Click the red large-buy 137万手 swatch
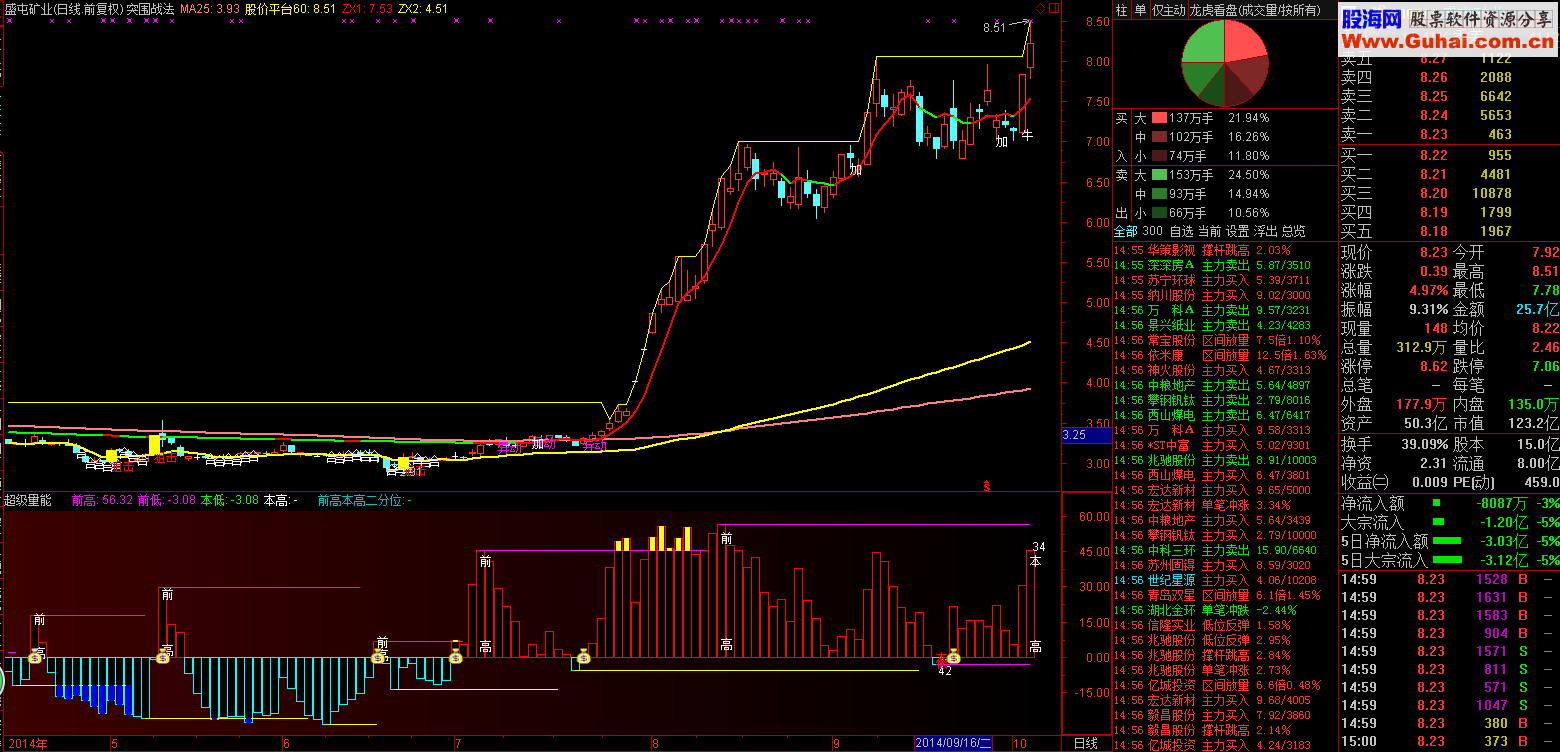Screen dimensions: 1560x752 tap(1158, 118)
